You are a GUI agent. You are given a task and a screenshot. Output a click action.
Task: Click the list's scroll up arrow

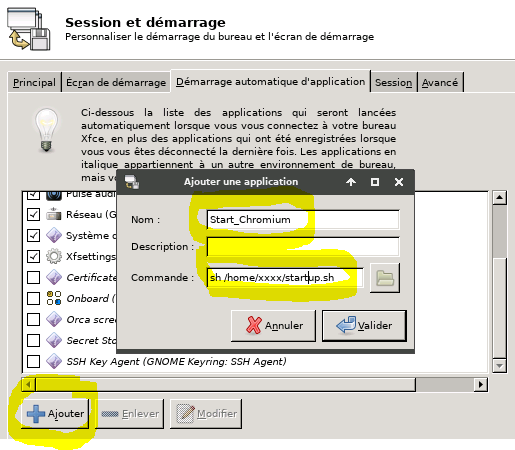click(499, 197)
